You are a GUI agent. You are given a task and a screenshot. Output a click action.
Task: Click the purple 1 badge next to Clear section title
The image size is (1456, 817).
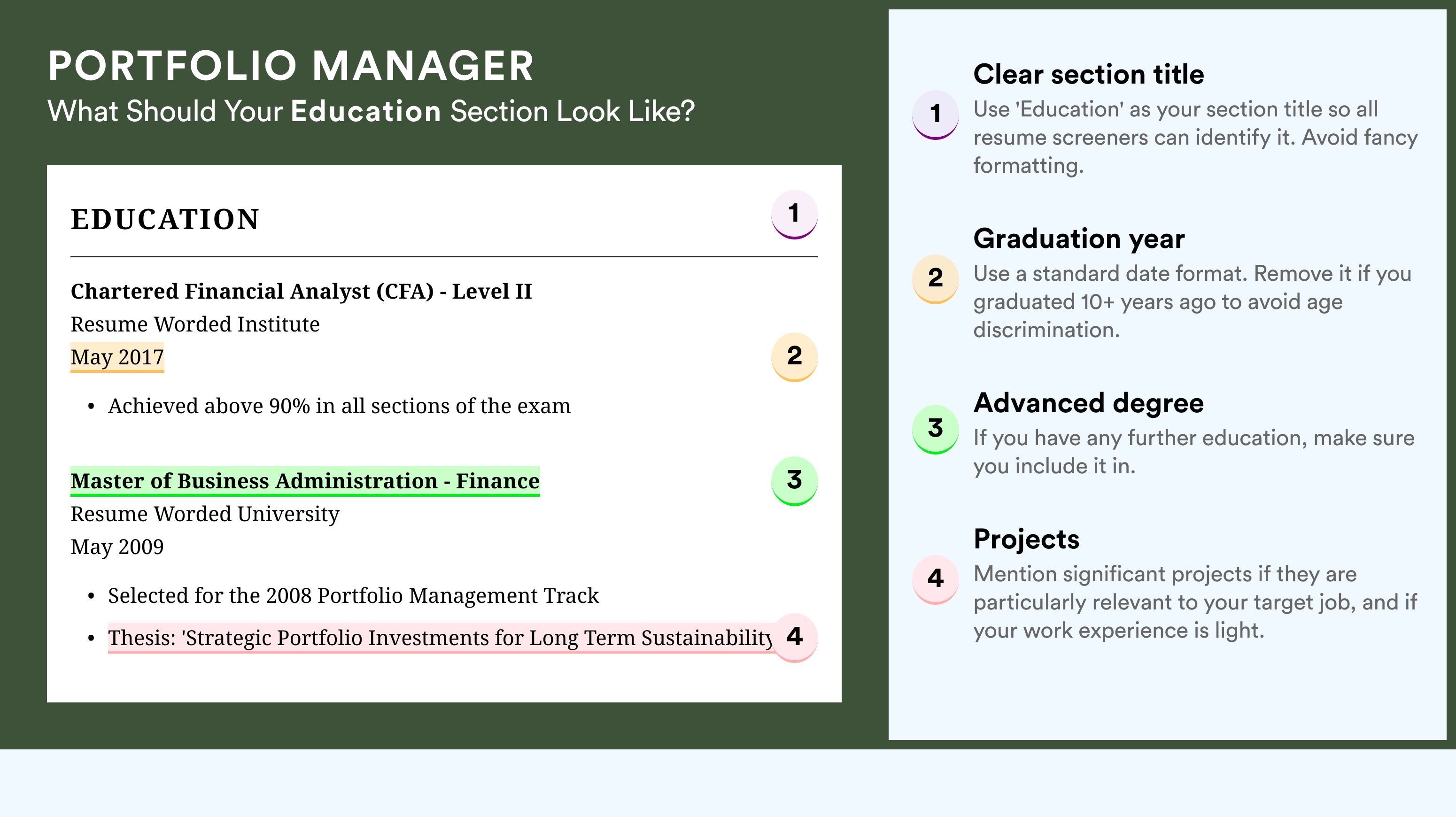click(936, 115)
